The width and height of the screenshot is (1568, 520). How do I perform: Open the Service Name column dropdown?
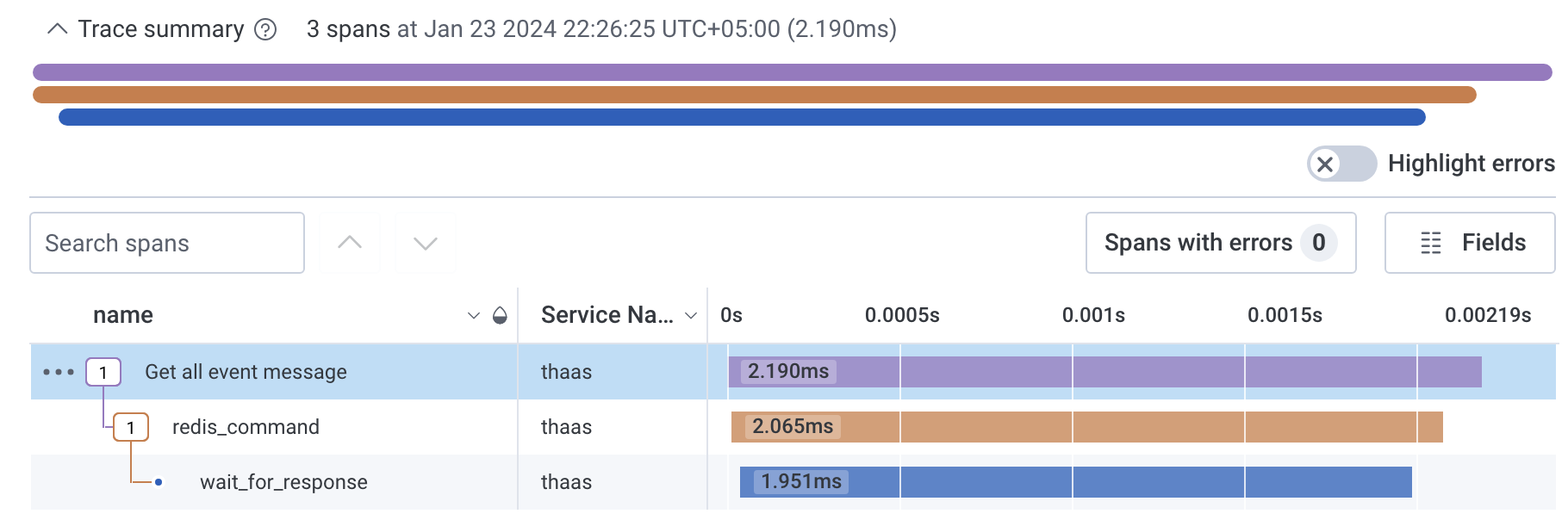pyautogui.click(x=690, y=316)
